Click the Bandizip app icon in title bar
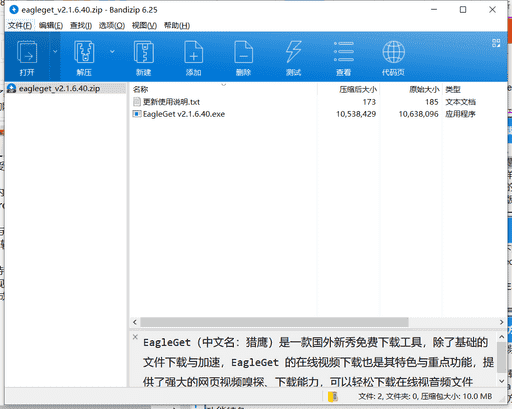The image size is (512, 409). [14, 10]
